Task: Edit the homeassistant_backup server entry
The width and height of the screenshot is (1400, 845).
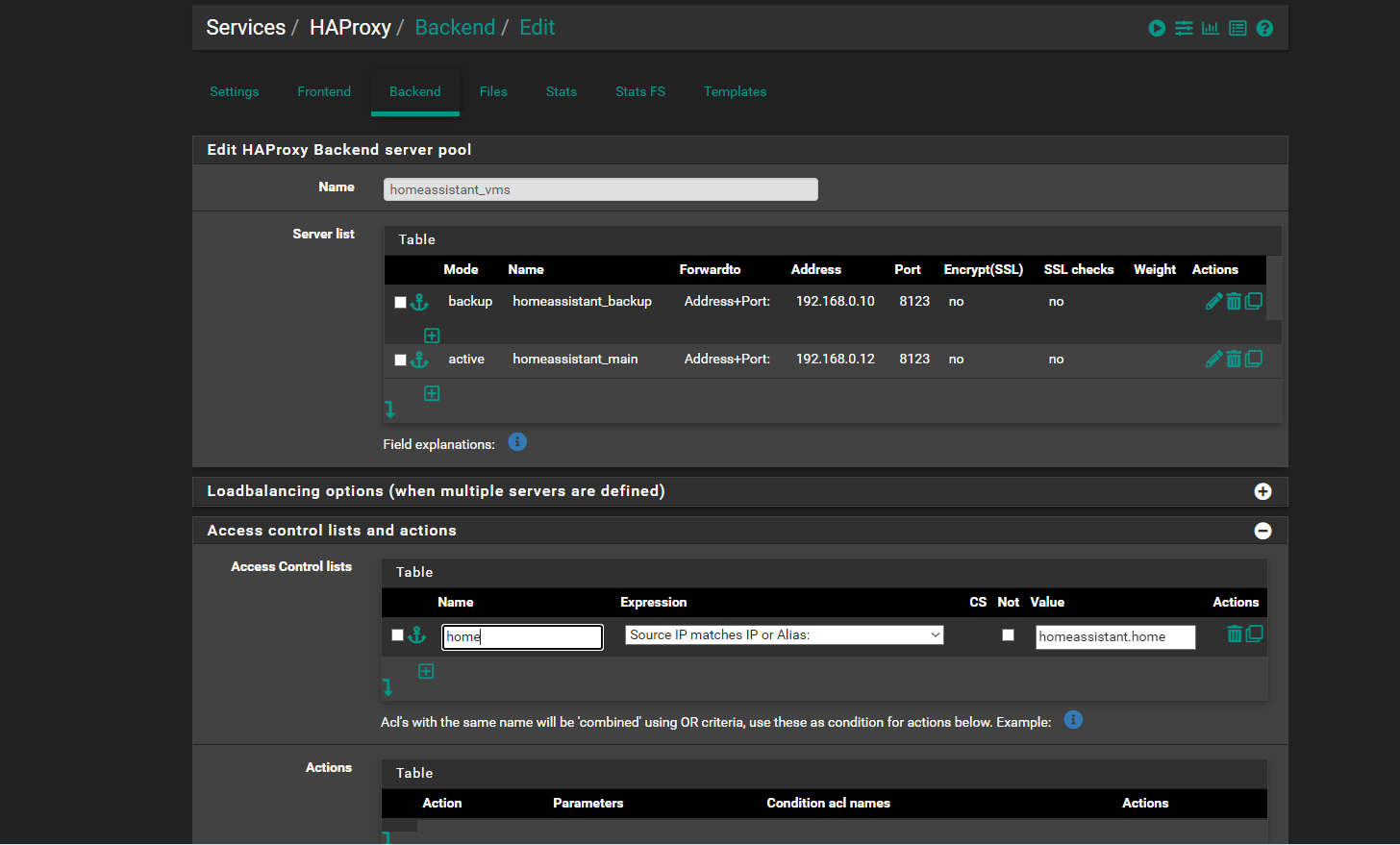Action: (1213, 302)
